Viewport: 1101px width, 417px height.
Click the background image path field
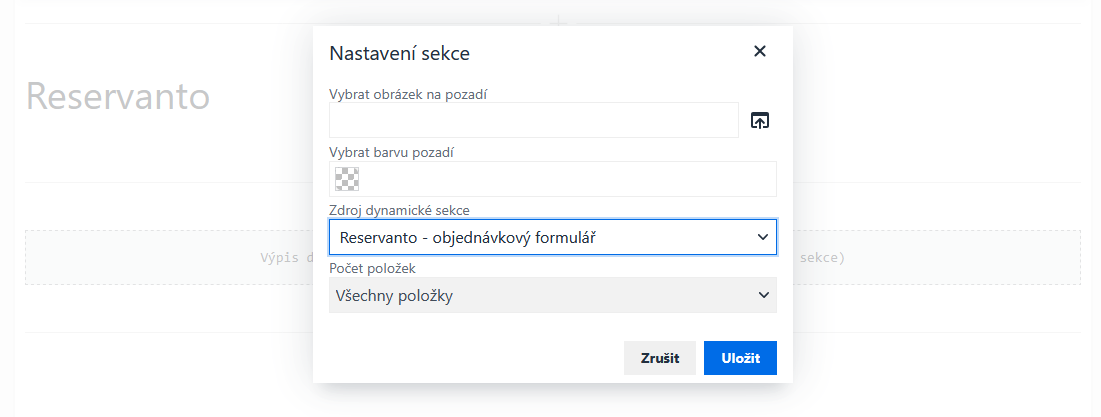(533, 120)
